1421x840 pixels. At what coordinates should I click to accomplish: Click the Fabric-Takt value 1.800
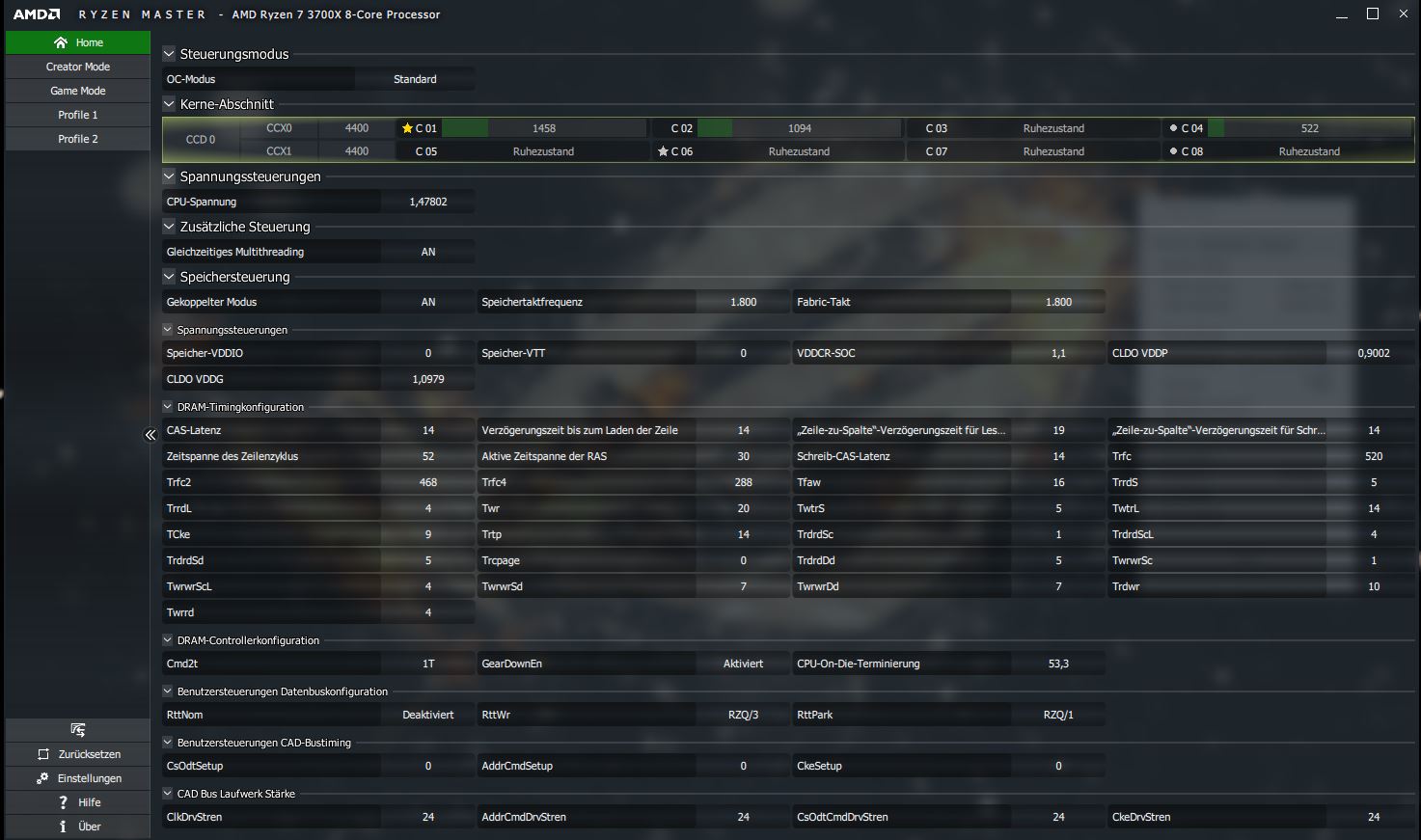tap(1058, 302)
